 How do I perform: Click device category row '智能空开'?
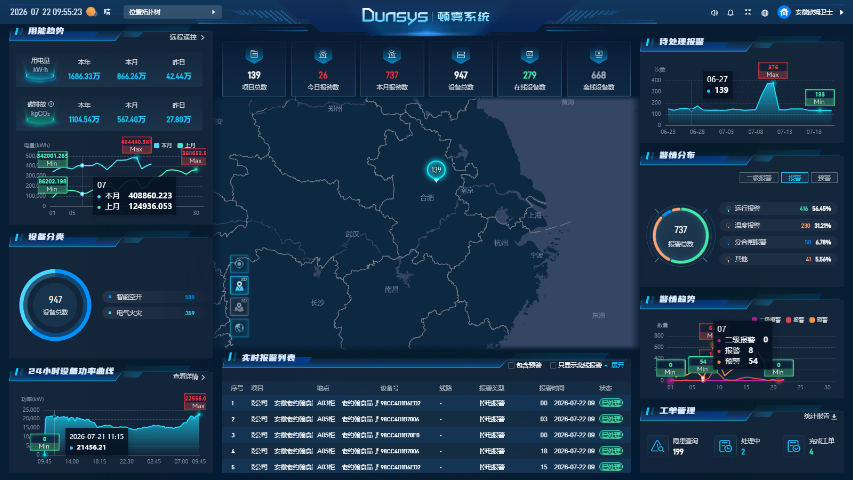point(150,297)
